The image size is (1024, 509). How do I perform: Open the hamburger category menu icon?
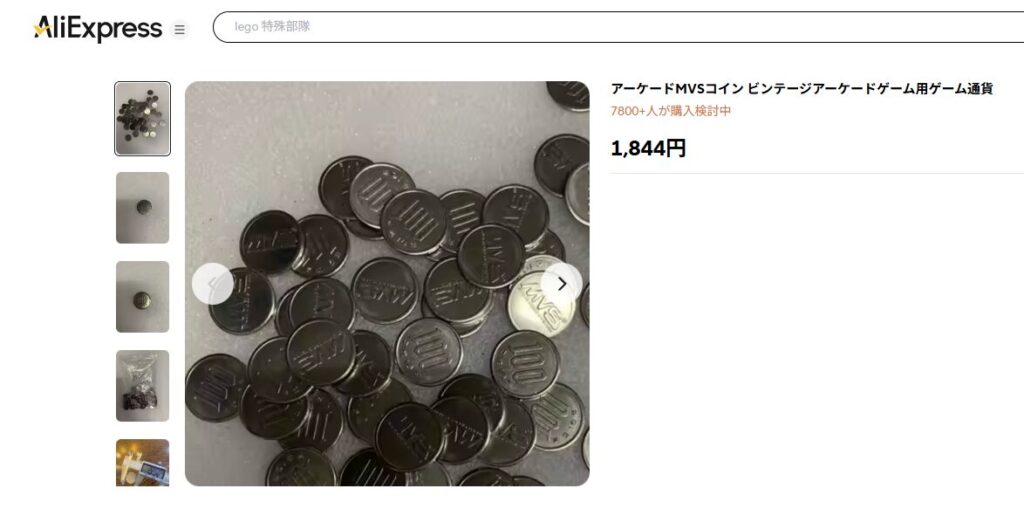(x=180, y=29)
